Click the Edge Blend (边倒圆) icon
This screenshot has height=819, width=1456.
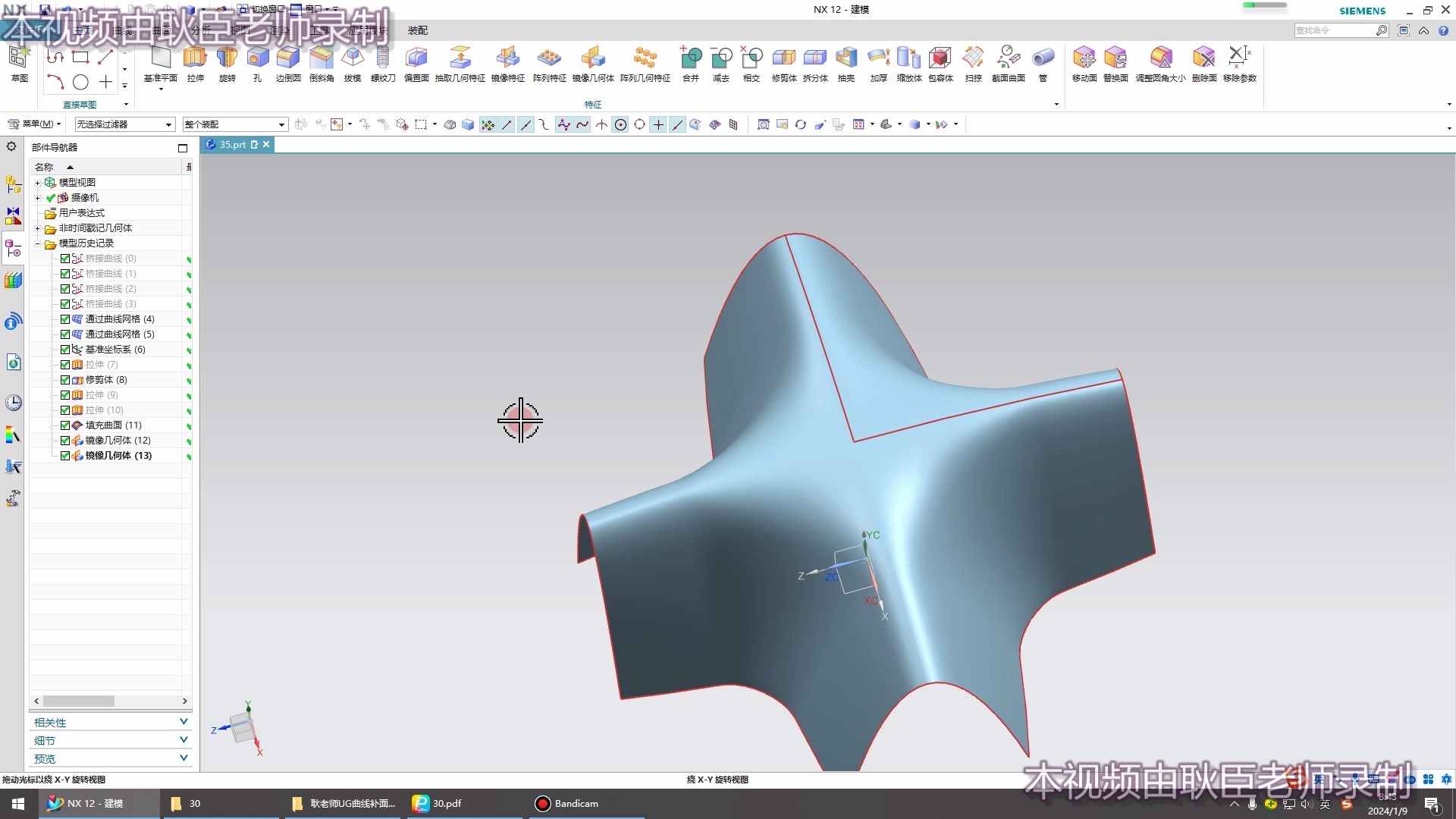[288, 58]
